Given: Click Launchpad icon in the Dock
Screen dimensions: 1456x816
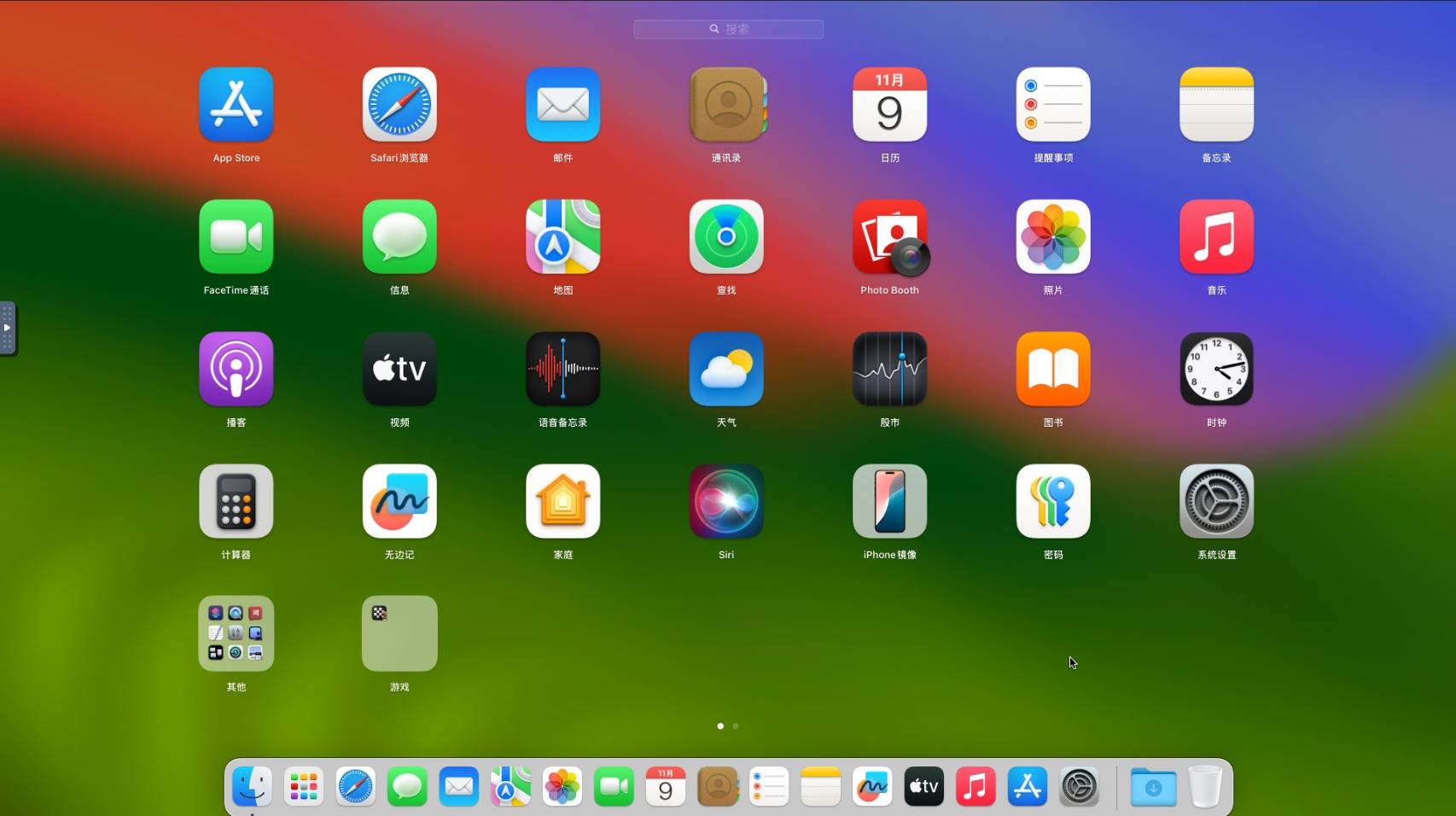Looking at the screenshot, I should pos(304,786).
